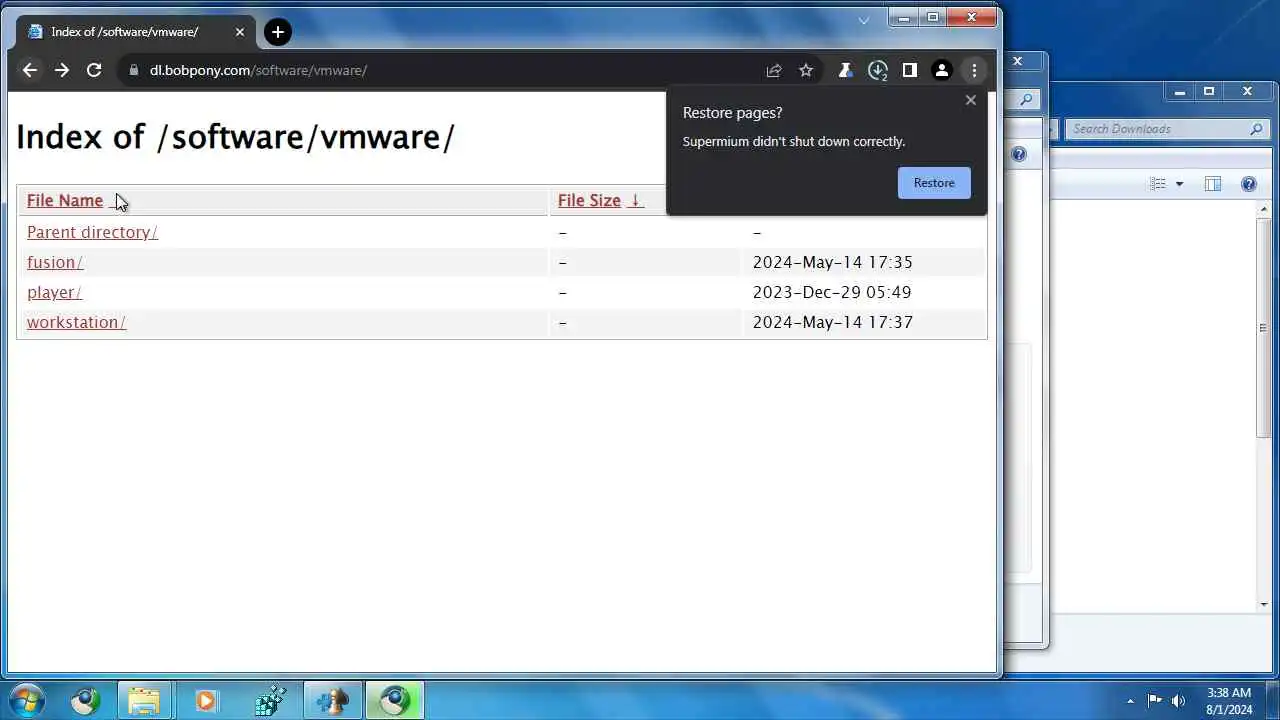This screenshot has height=720, width=1280.
Task: Toggle the browser side panel icon
Action: coord(910,70)
